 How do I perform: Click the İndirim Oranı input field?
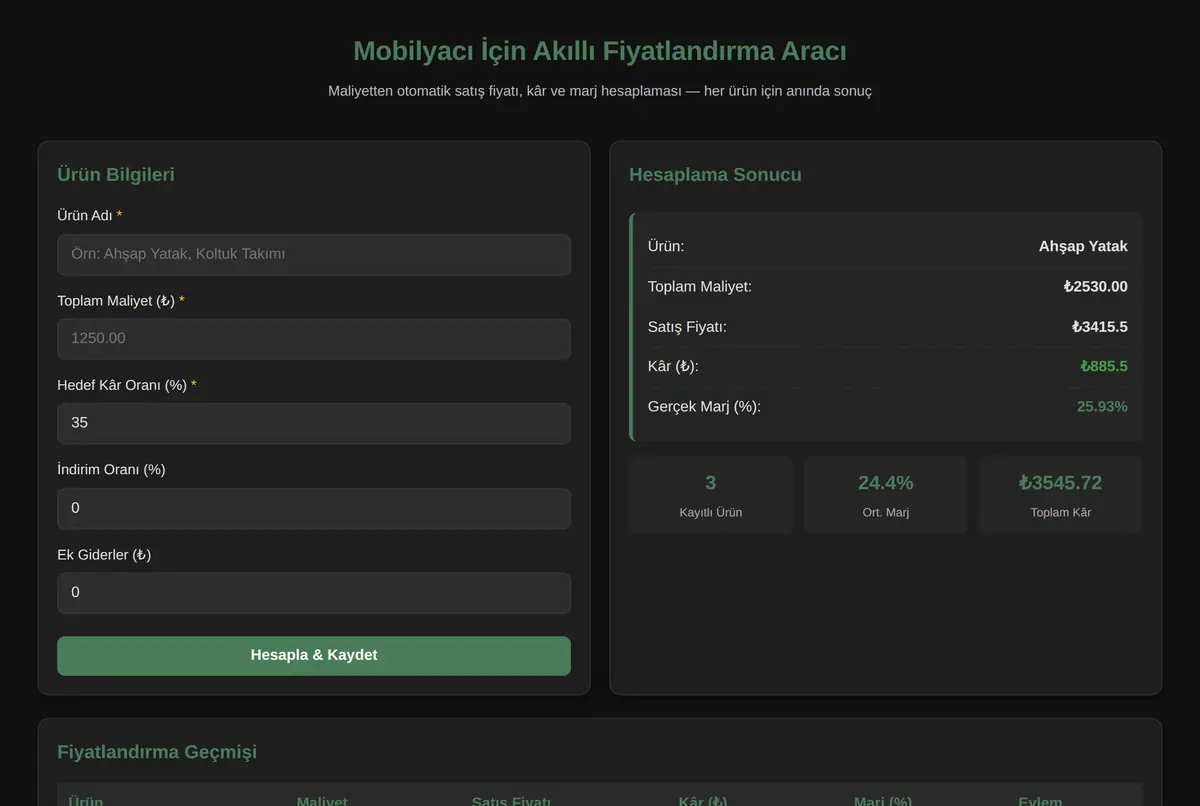pyautogui.click(x=314, y=508)
